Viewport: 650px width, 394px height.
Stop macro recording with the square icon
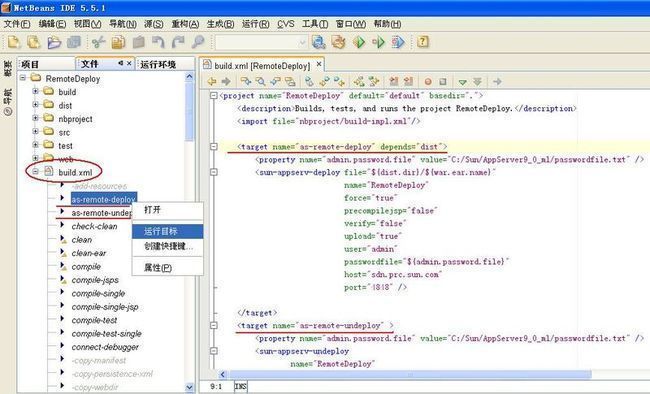click(443, 82)
